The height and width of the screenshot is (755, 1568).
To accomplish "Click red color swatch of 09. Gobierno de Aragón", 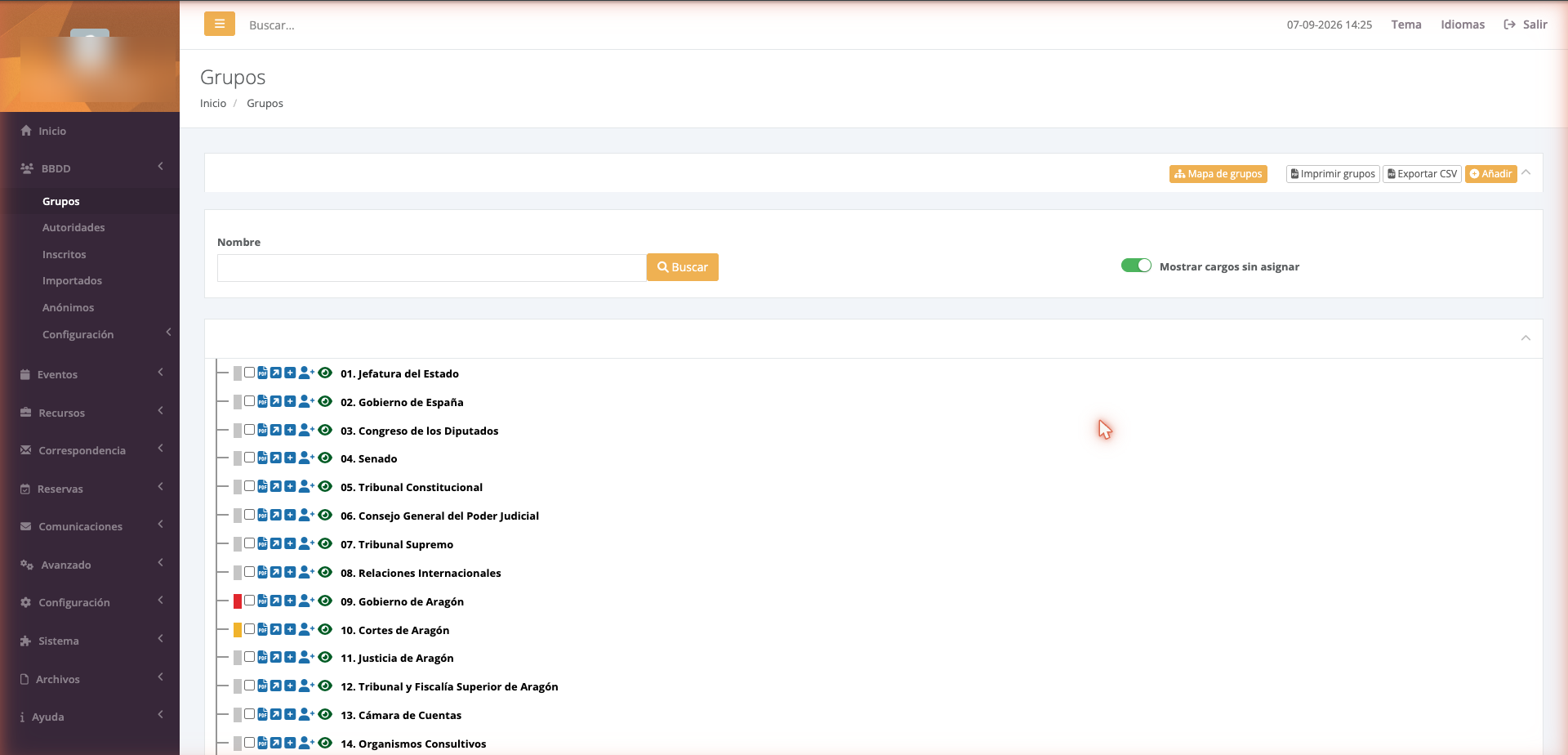I will click(x=238, y=601).
